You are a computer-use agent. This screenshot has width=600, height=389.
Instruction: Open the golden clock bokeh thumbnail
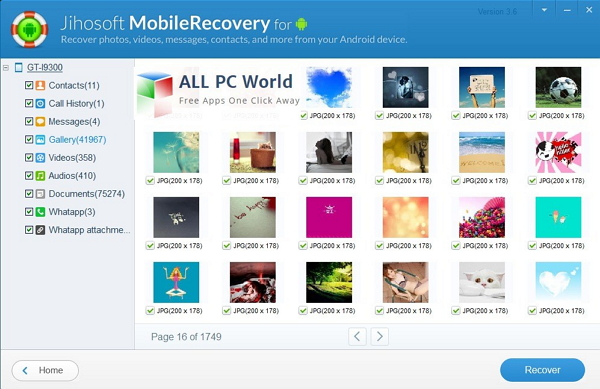(406, 152)
